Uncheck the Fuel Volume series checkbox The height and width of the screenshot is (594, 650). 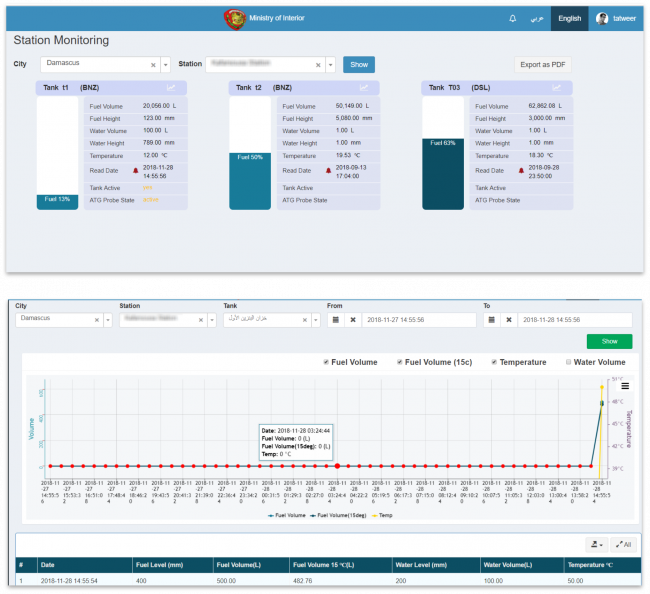point(328,362)
